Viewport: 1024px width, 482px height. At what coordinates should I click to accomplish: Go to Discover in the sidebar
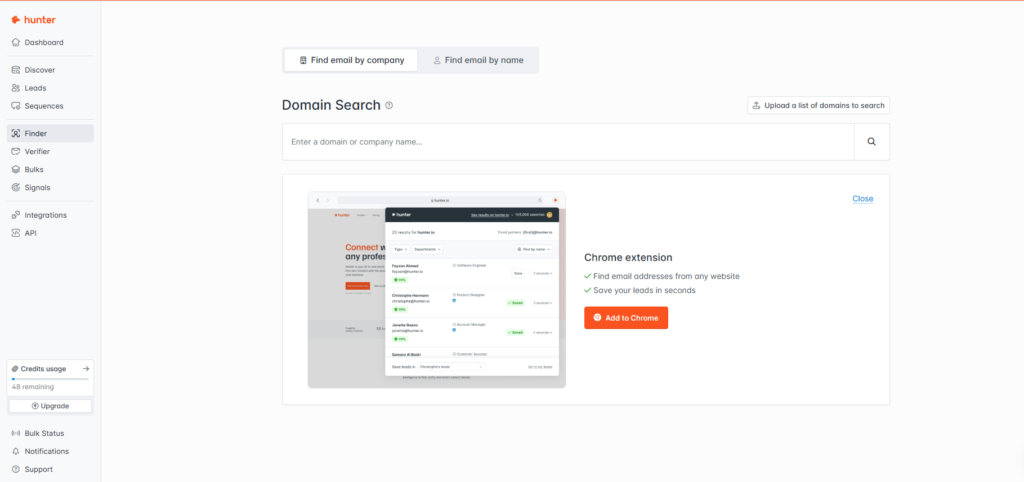pos(50,70)
